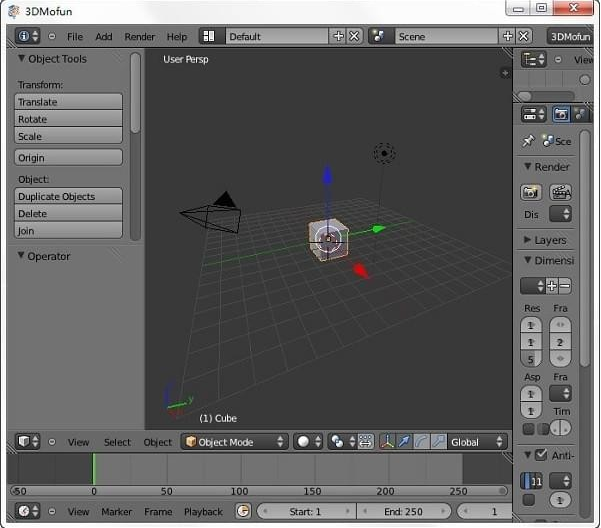
Task: Render animation with the clapperboard icon button
Action: (561, 192)
